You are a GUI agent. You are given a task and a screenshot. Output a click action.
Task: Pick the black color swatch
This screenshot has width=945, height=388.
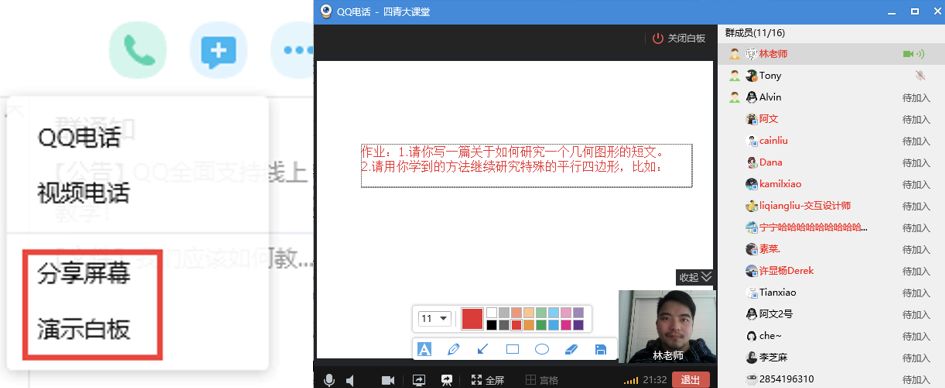pyautogui.click(x=492, y=325)
